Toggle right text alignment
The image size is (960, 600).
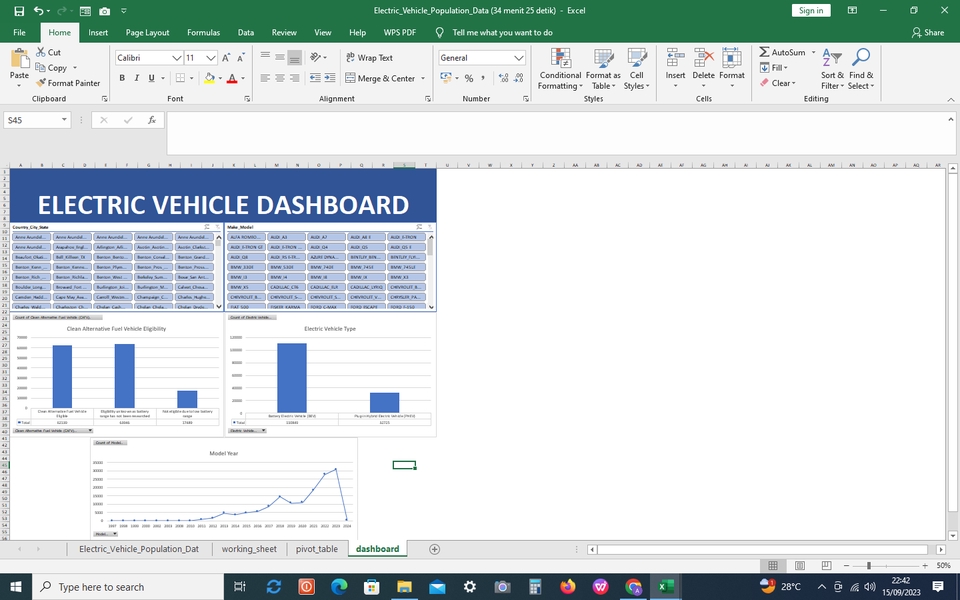(294, 78)
